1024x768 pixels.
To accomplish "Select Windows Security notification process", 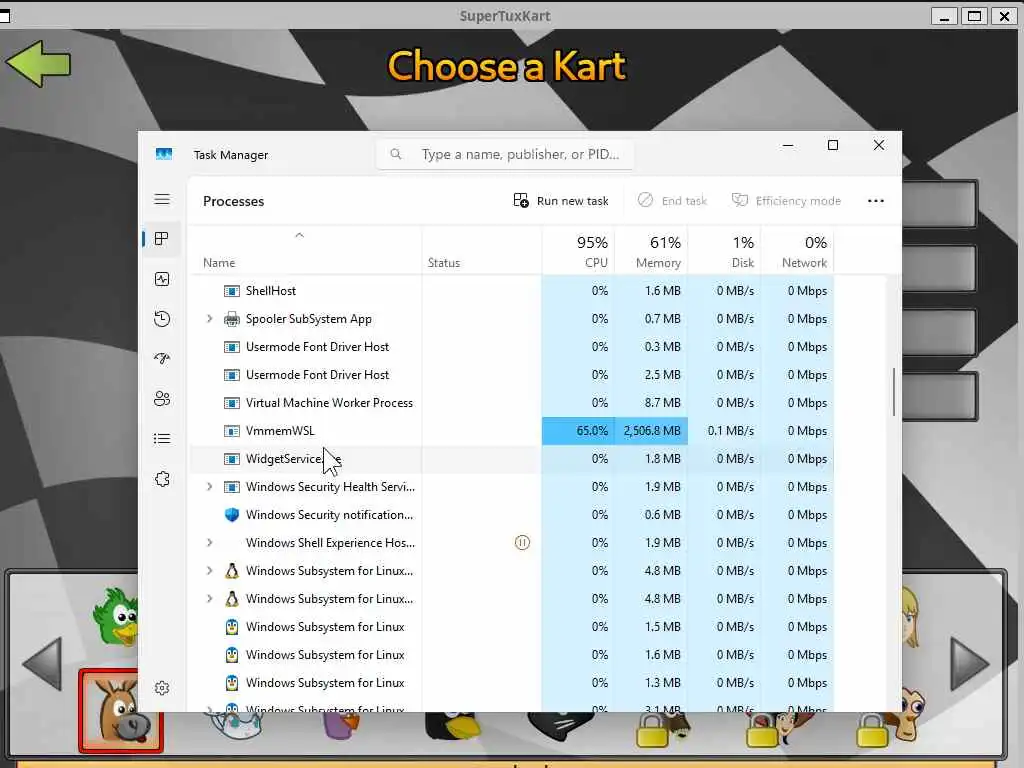I will tap(511, 515).
